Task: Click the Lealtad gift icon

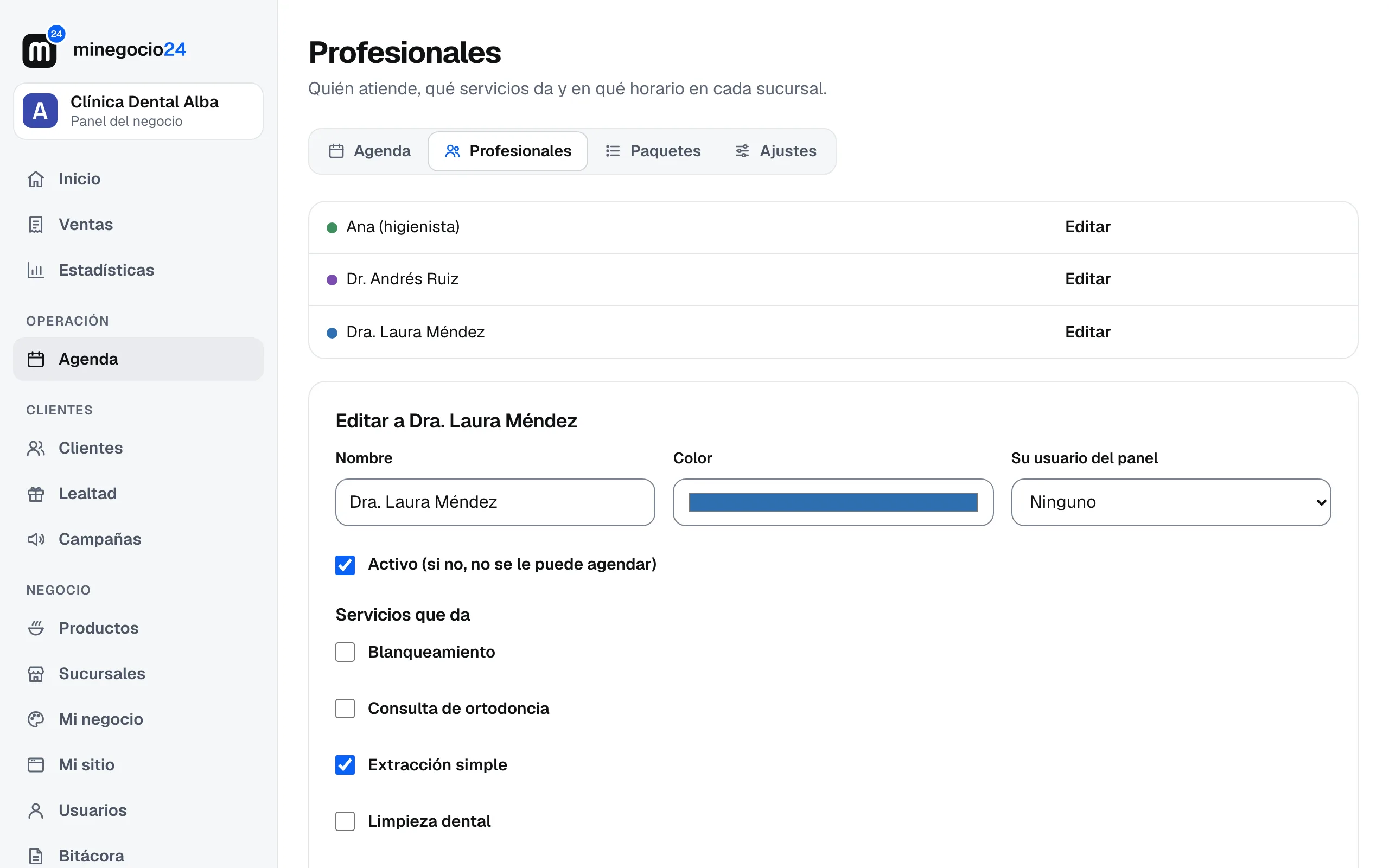Action: 36,494
